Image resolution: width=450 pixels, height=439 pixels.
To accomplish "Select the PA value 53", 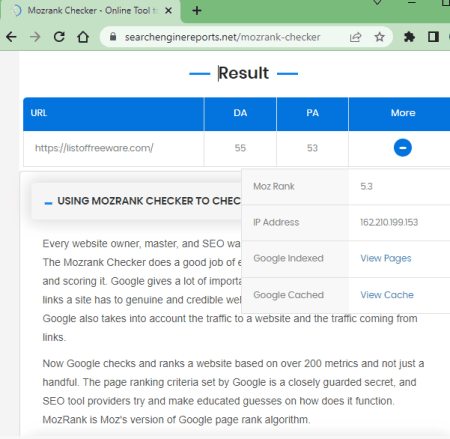I will coord(312,148).
